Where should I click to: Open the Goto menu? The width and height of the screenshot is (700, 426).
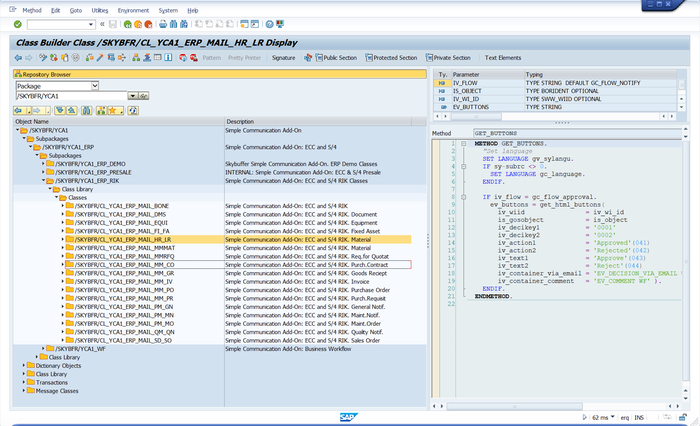(x=76, y=10)
